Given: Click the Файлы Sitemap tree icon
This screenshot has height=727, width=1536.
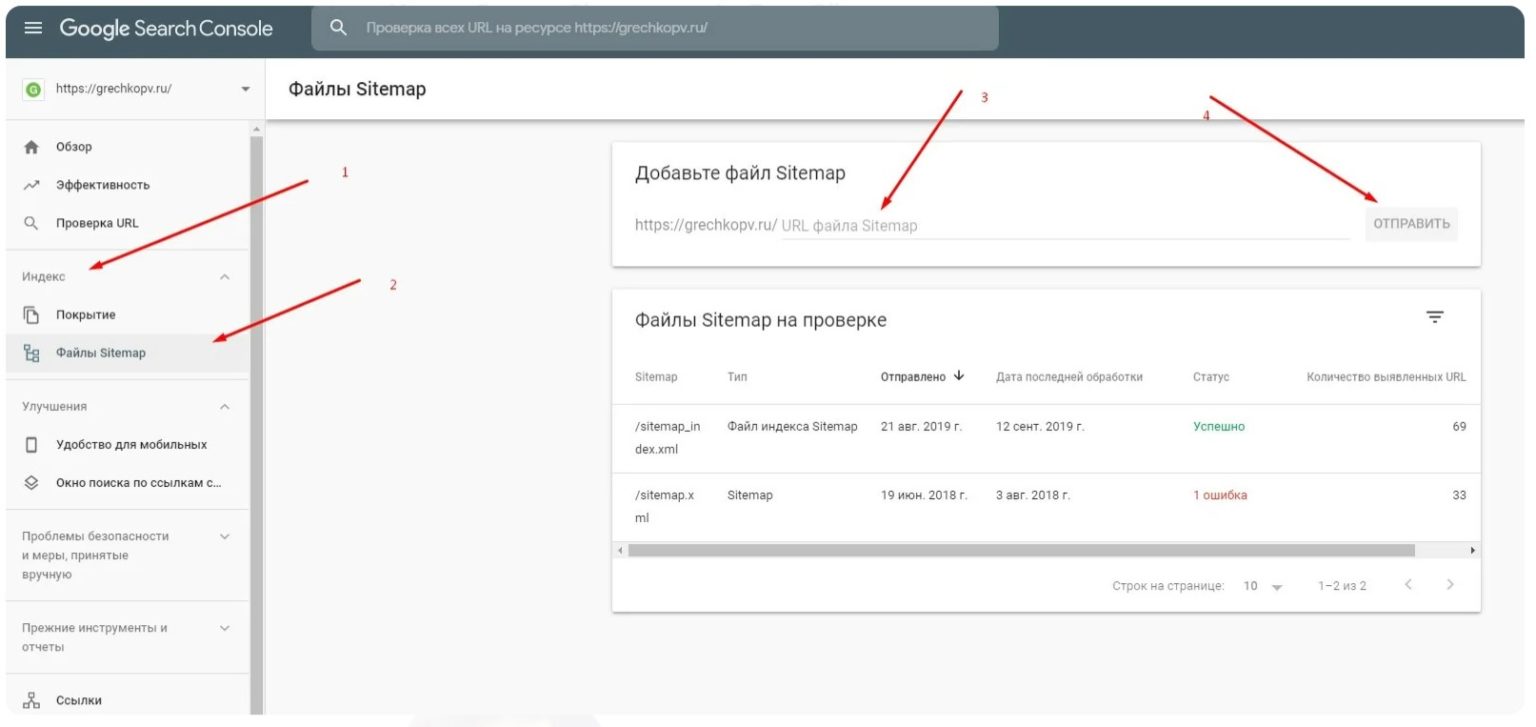Looking at the screenshot, I should coord(31,353).
